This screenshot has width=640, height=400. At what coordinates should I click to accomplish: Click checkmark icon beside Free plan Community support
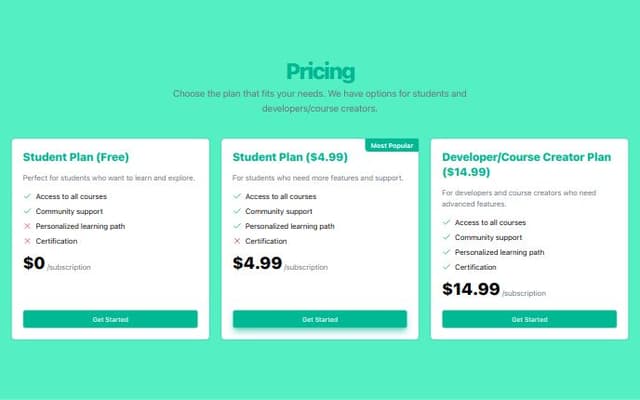point(27,211)
